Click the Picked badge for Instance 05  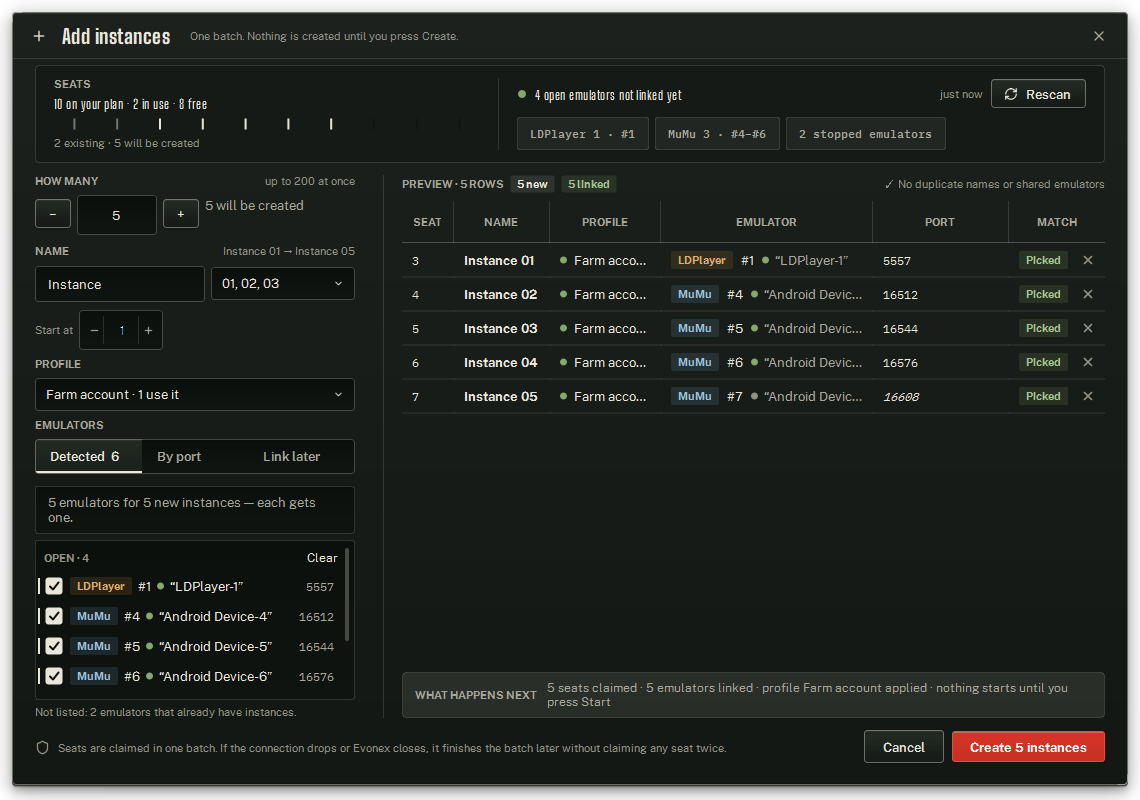pyautogui.click(x=1043, y=396)
